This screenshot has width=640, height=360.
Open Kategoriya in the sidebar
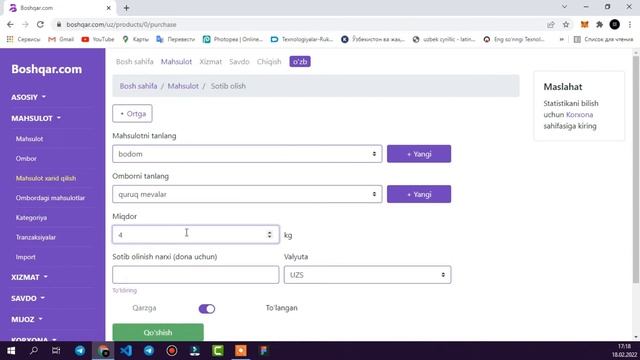tap(31, 218)
